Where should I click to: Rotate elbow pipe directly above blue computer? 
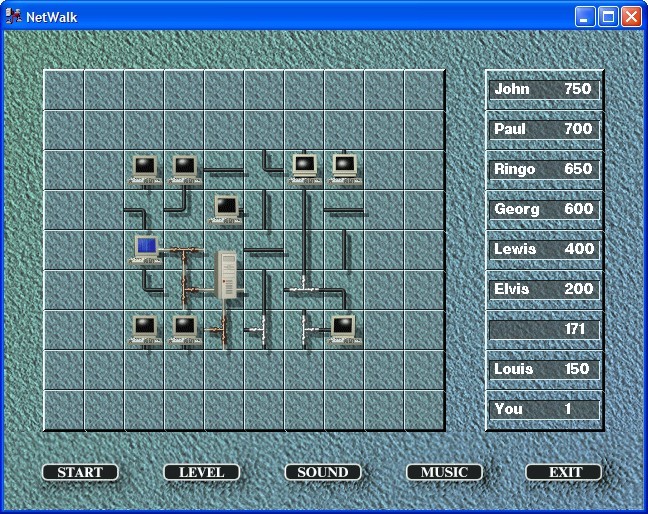145,210
